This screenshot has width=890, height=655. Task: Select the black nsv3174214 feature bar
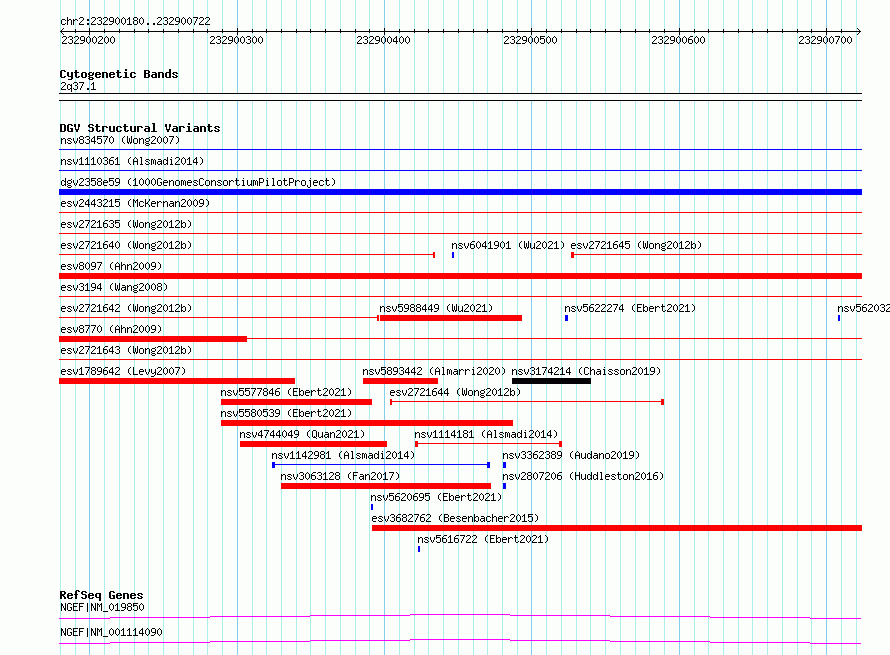551,381
